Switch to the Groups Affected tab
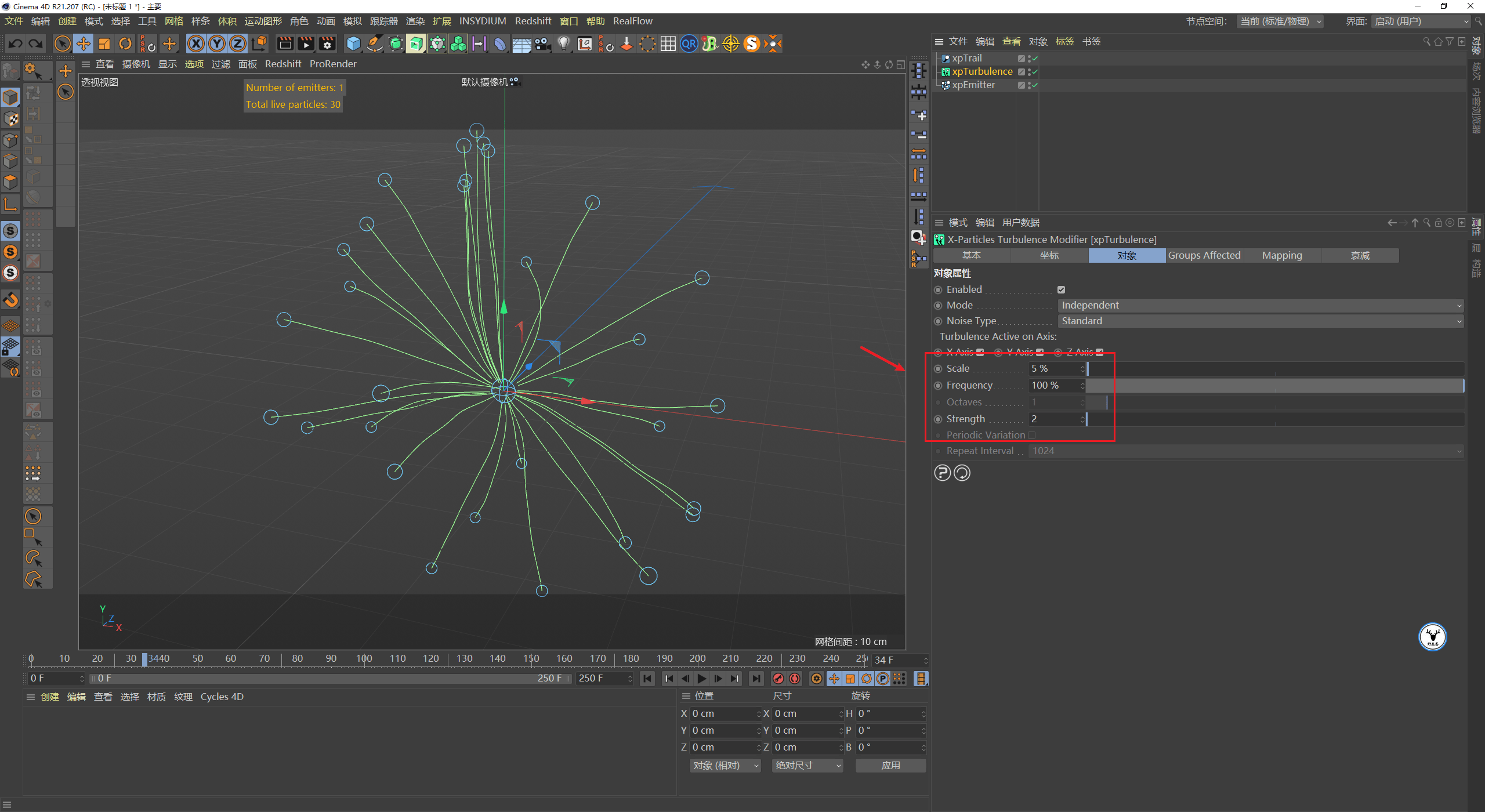The height and width of the screenshot is (812, 1485). coord(1204,255)
